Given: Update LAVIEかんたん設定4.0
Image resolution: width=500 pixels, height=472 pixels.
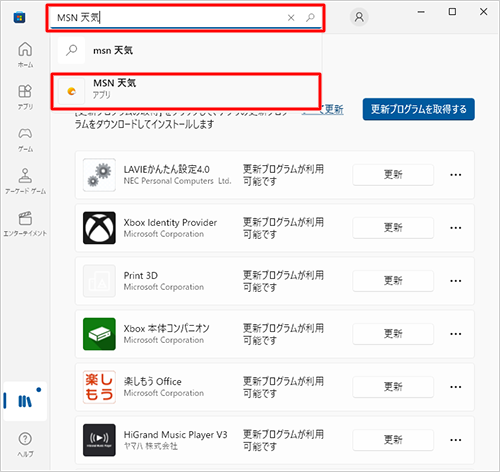Looking at the screenshot, I should coord(393,174).
